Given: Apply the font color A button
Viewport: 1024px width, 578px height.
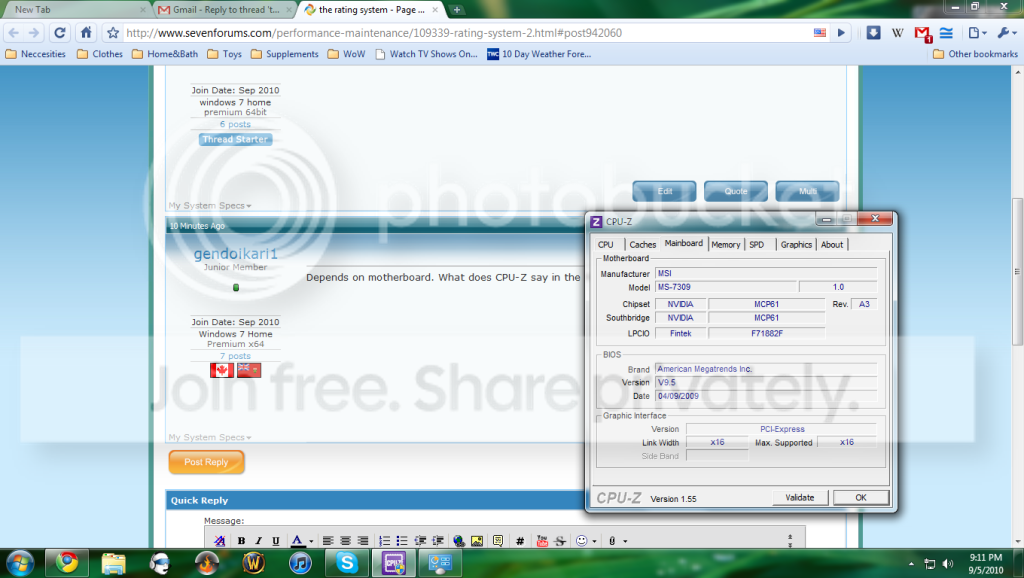Looking at the screenshot, I should point(296,541).
